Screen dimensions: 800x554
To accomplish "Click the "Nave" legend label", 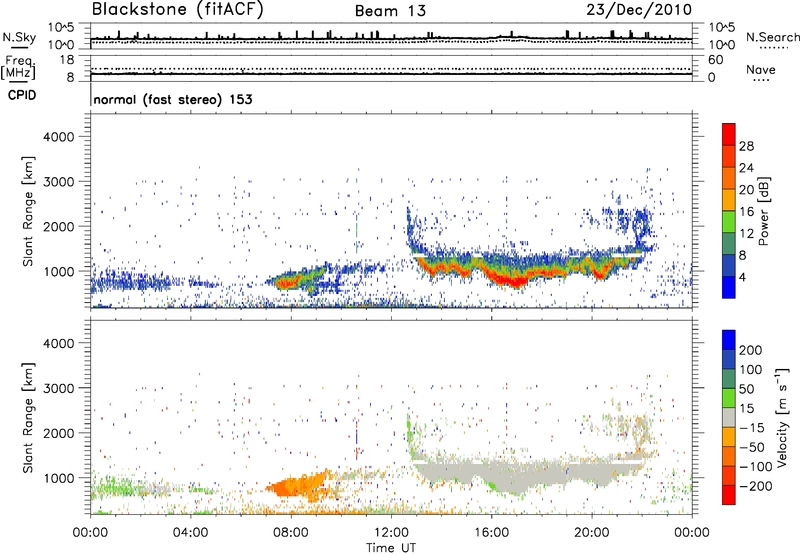I will coord(761,70).
